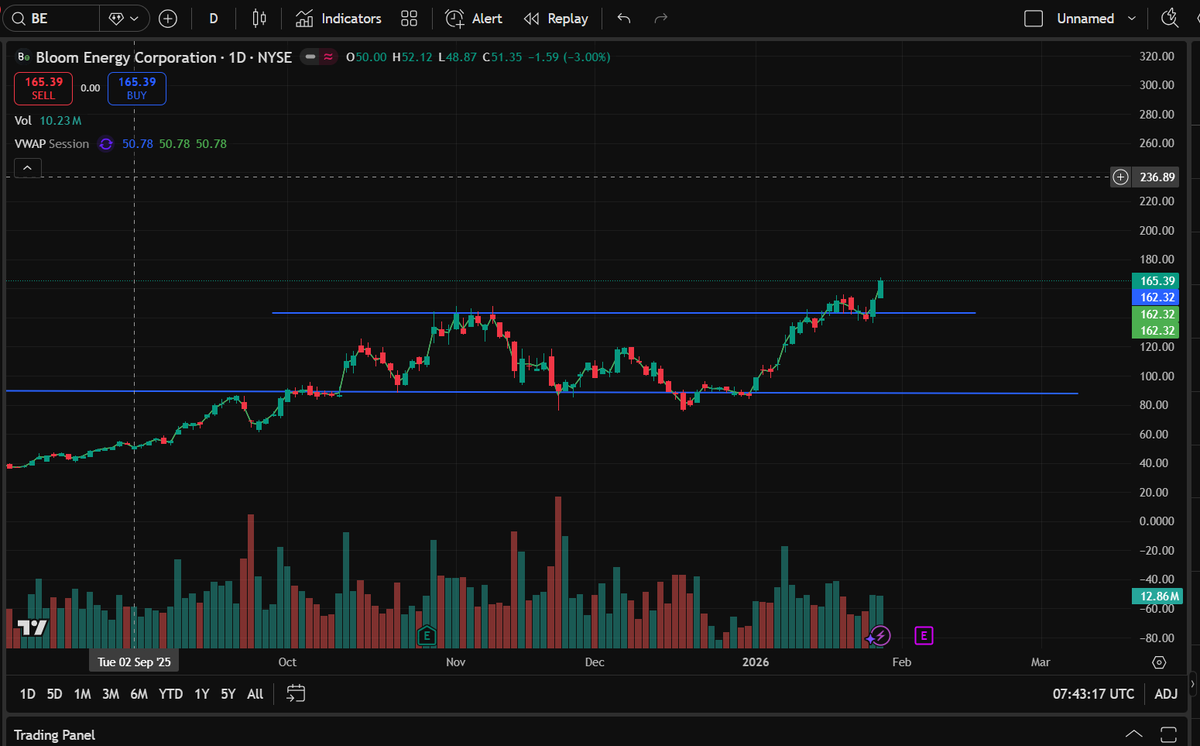1200x746 pixels.
Task: Select the 1Y date range
Action: [x=202, y=693]
